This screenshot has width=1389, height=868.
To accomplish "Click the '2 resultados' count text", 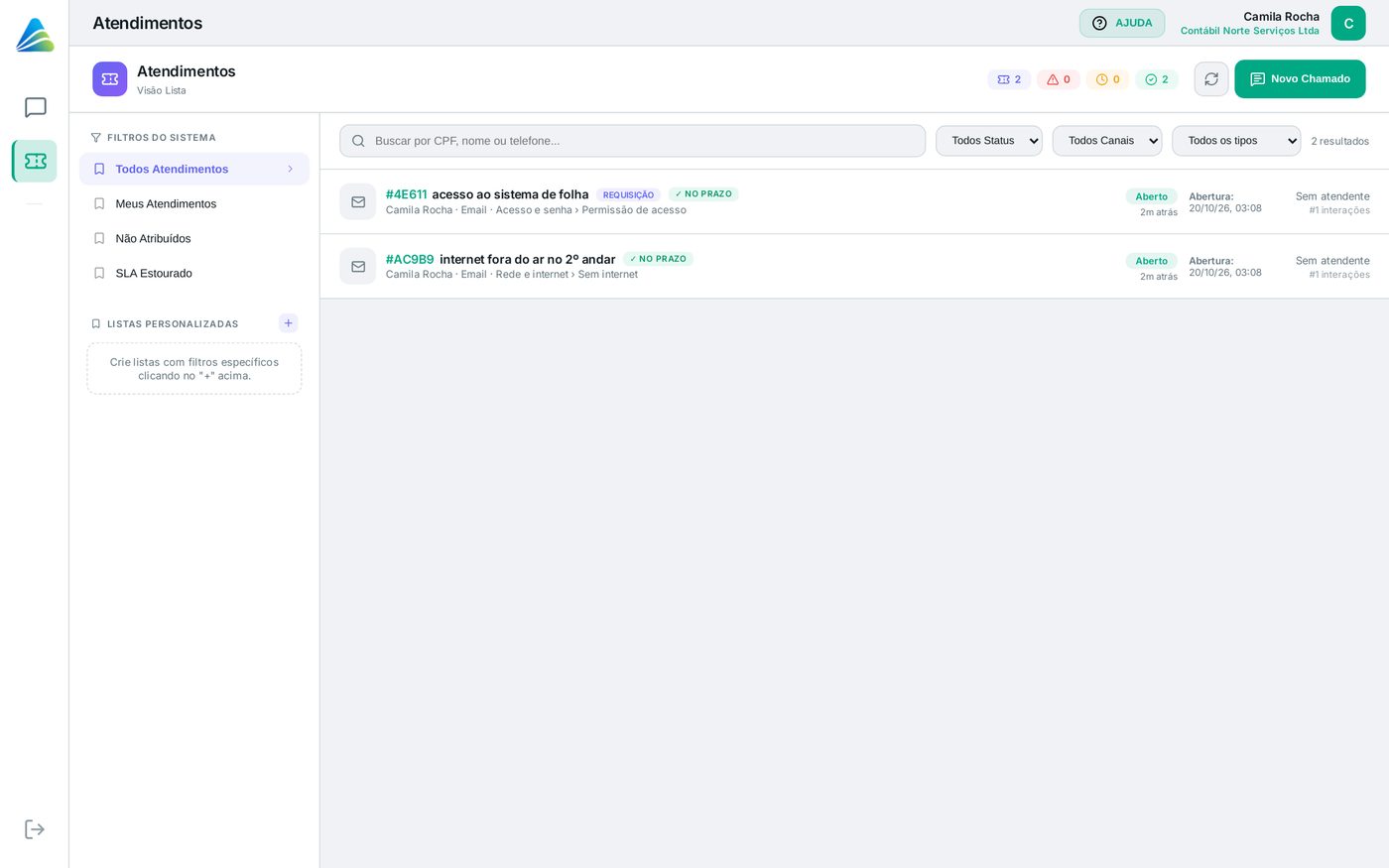I will point(1339,141).
